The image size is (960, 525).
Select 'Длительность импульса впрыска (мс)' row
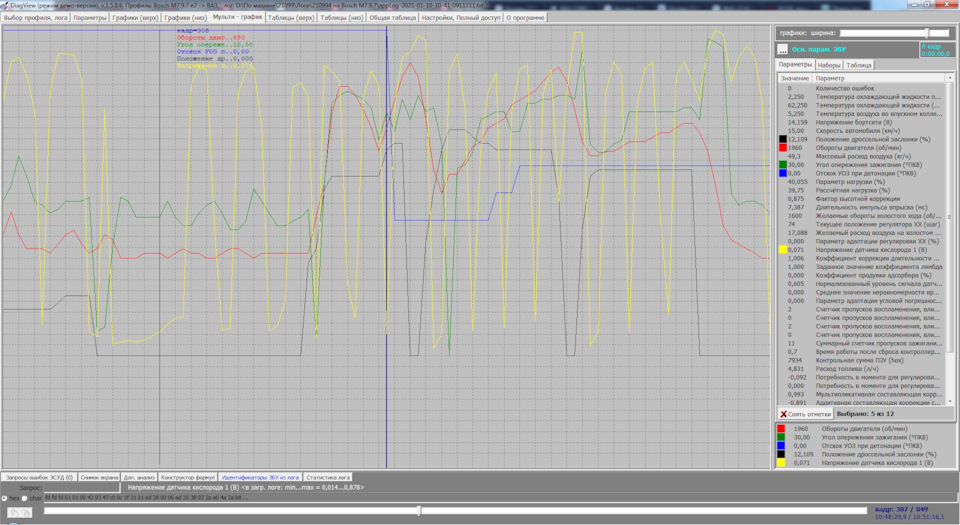point(862,207)
